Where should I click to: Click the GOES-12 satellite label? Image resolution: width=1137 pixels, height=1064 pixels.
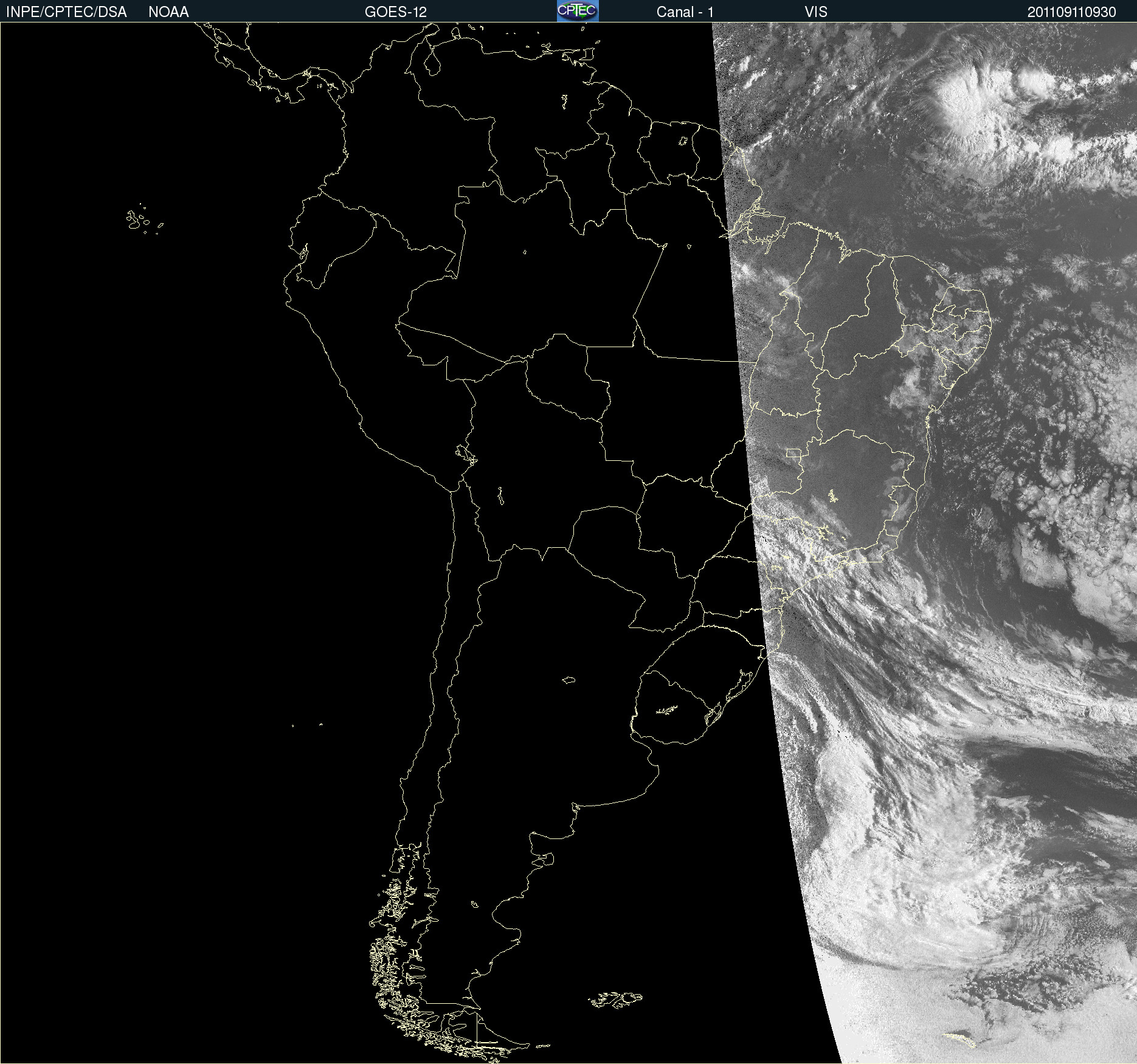pos(396,12)
